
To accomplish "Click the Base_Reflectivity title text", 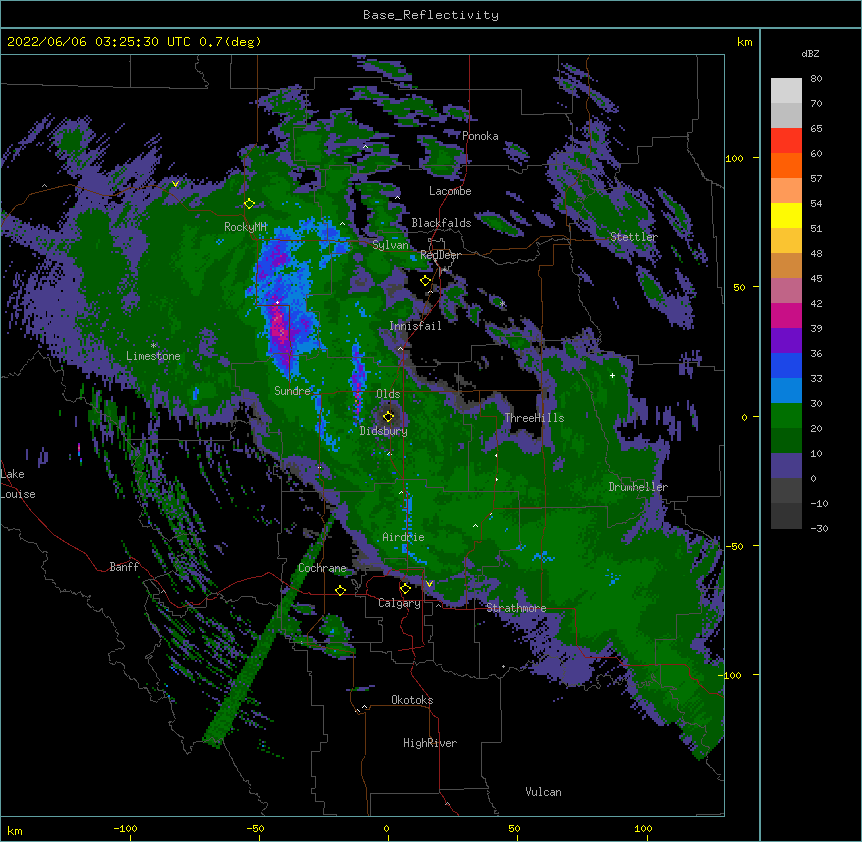I will pyautogui.click(x=431, y=15).
